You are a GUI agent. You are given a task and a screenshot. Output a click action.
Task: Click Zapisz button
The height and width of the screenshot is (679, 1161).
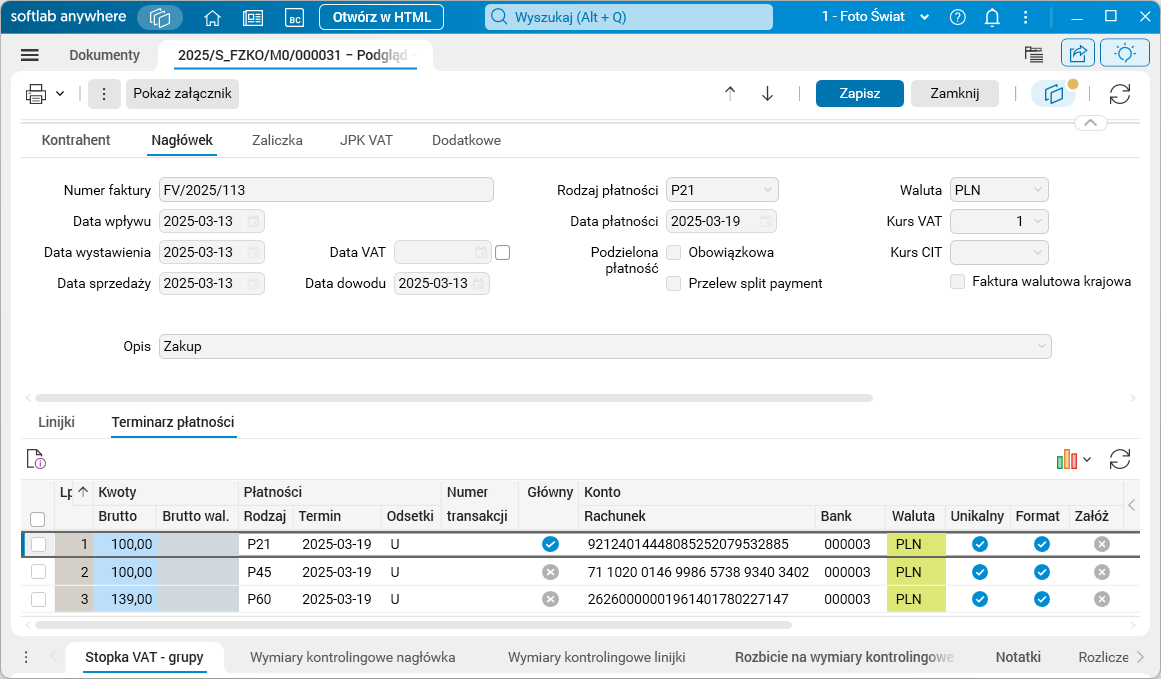click(x=860, y=93)
